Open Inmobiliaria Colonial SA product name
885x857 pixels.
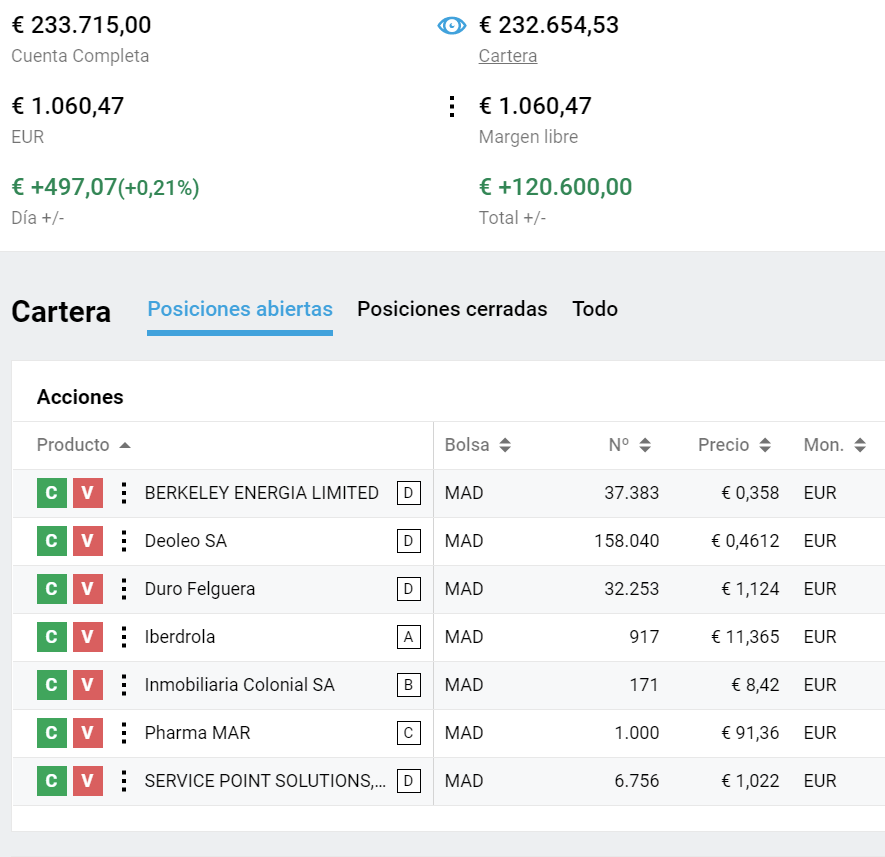pos(239,685)
